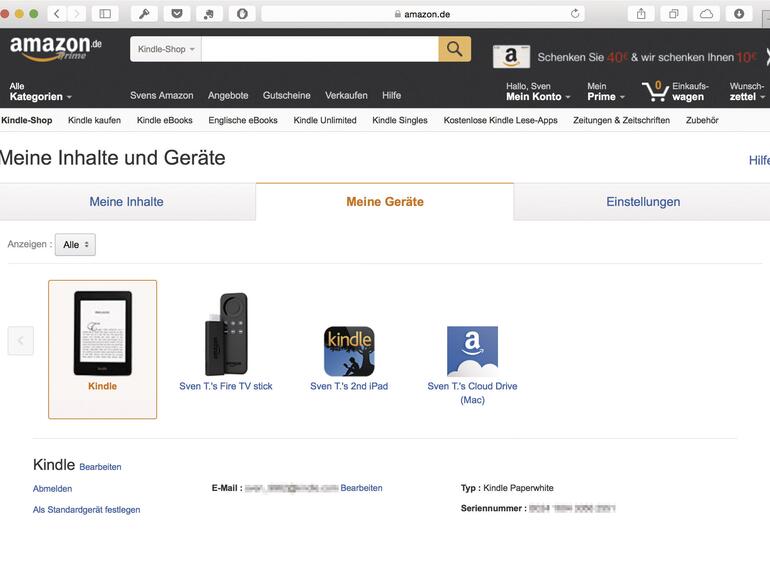
Task: Open Kindle Singles menu item
Action: click(400, 120)
